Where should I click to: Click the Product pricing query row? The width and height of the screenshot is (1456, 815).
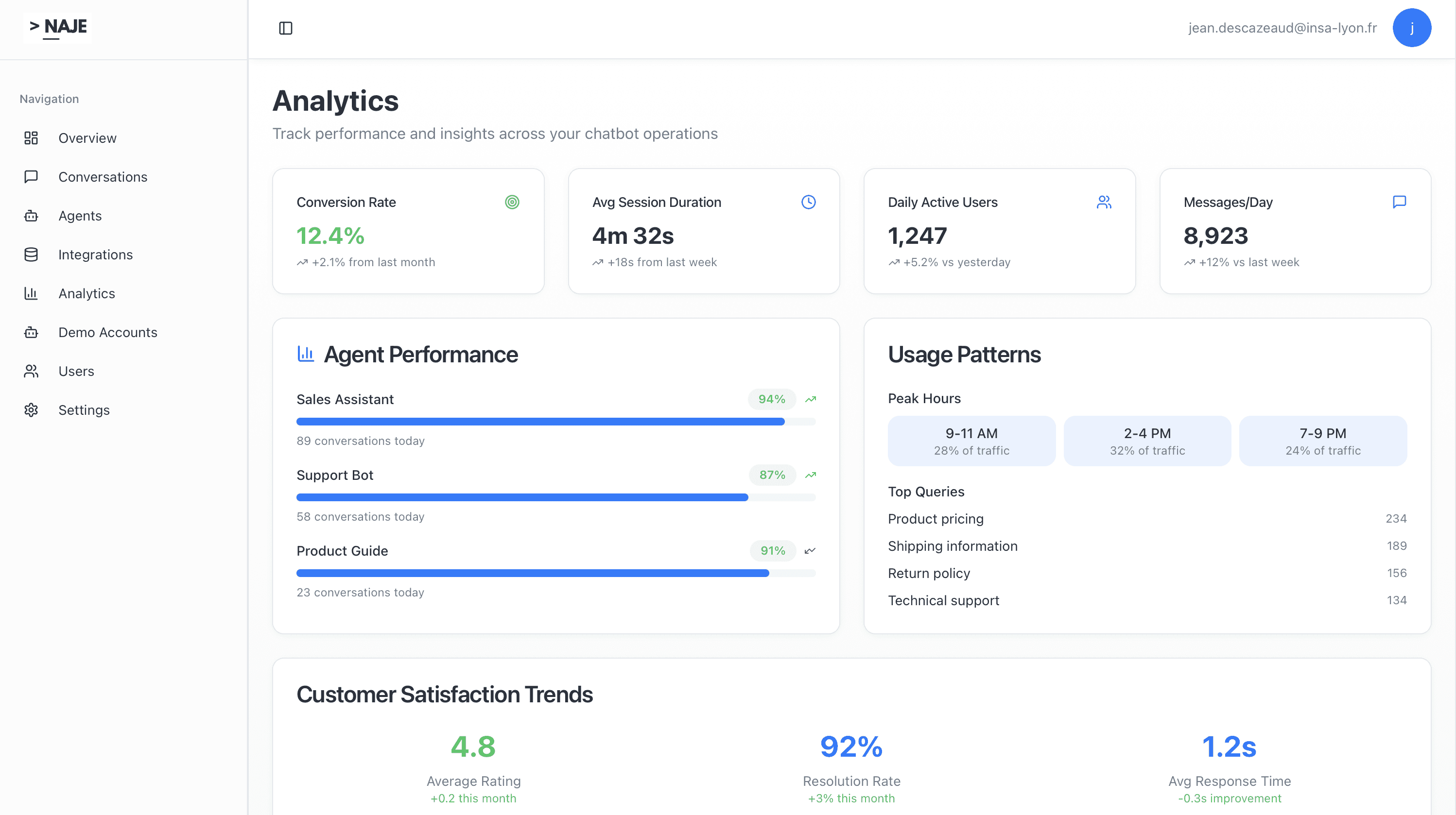pyautogui.click(x=936, y=519)
